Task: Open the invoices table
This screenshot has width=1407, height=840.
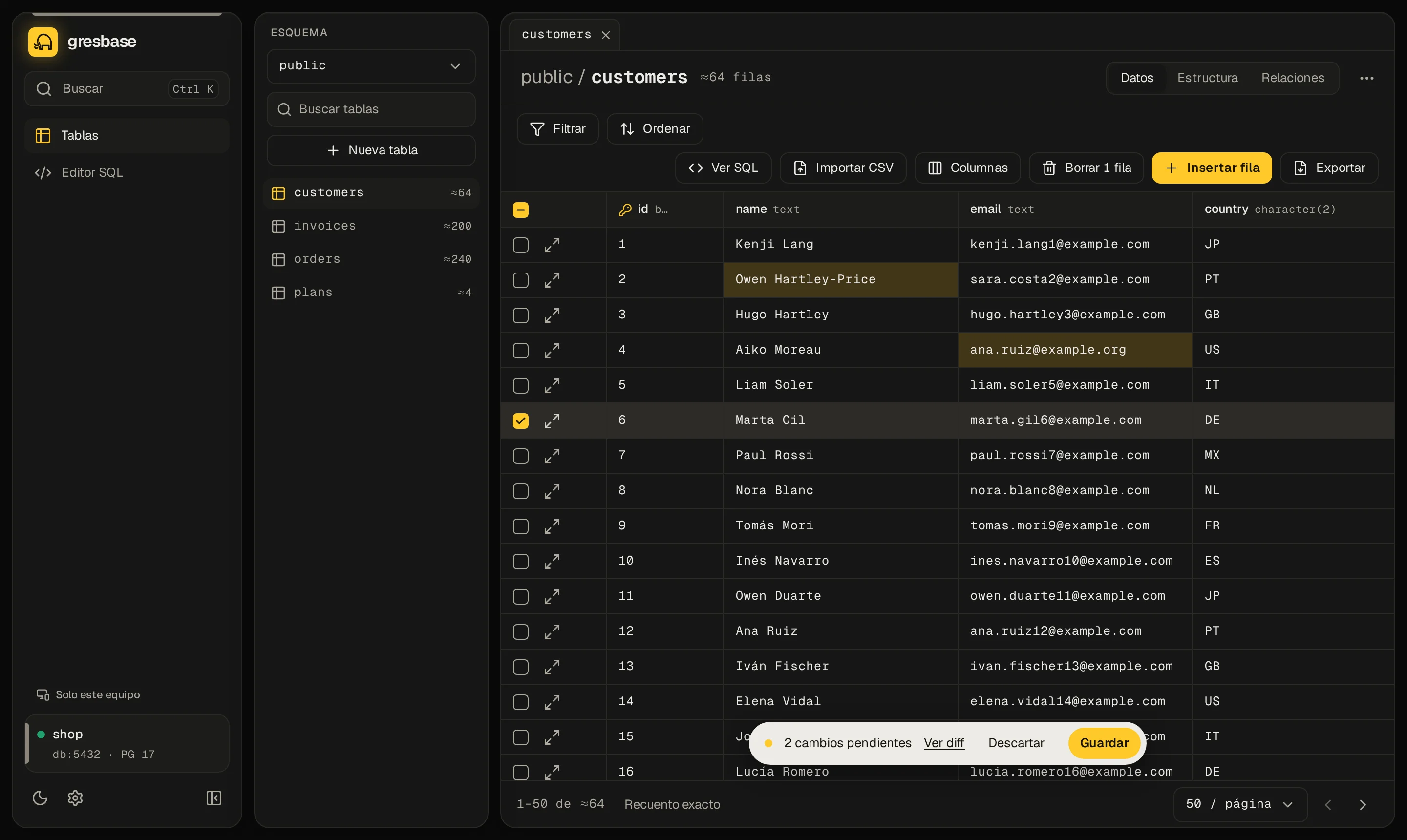Action: coord(371,226)
